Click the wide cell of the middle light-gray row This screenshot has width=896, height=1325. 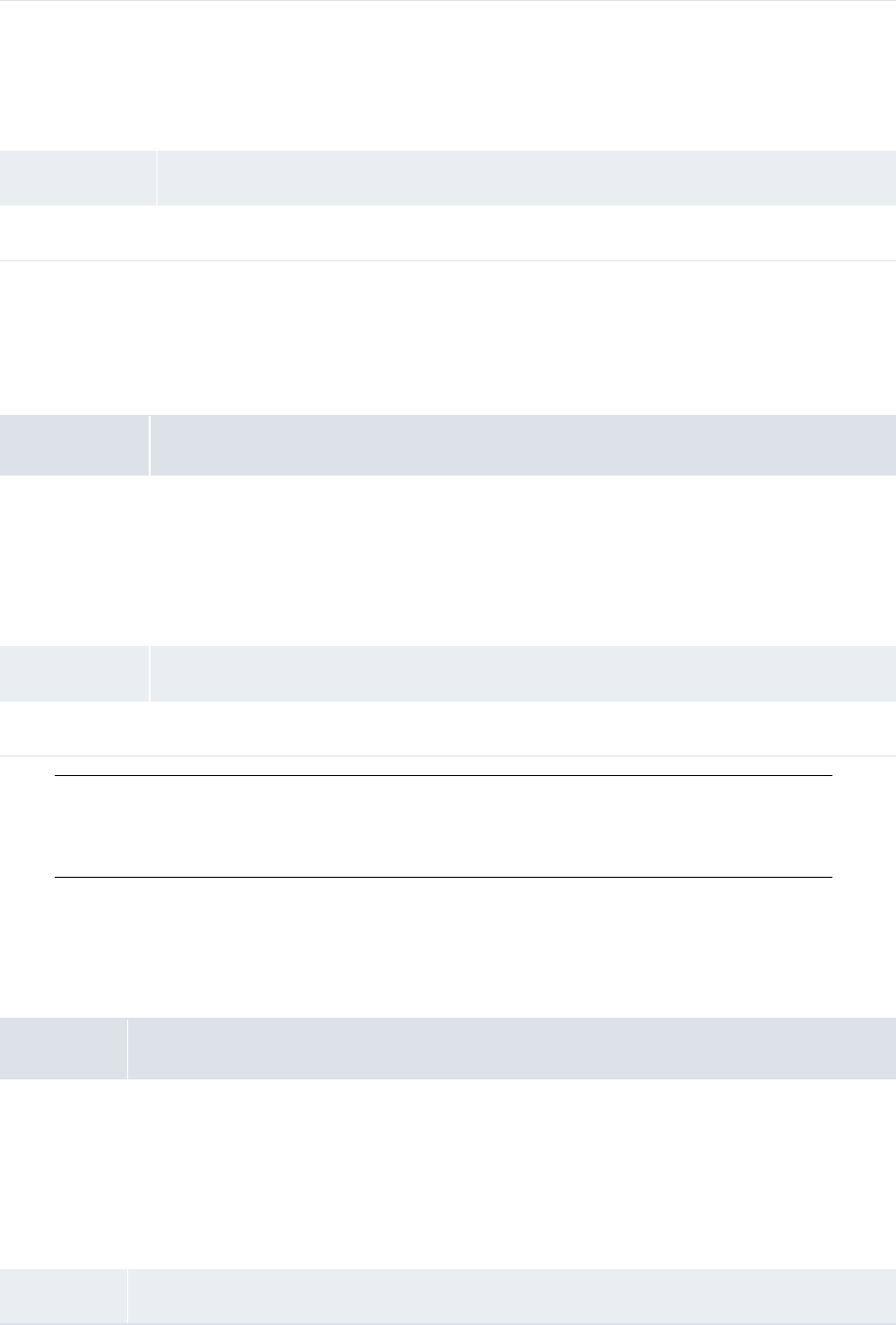pos(522,673)
